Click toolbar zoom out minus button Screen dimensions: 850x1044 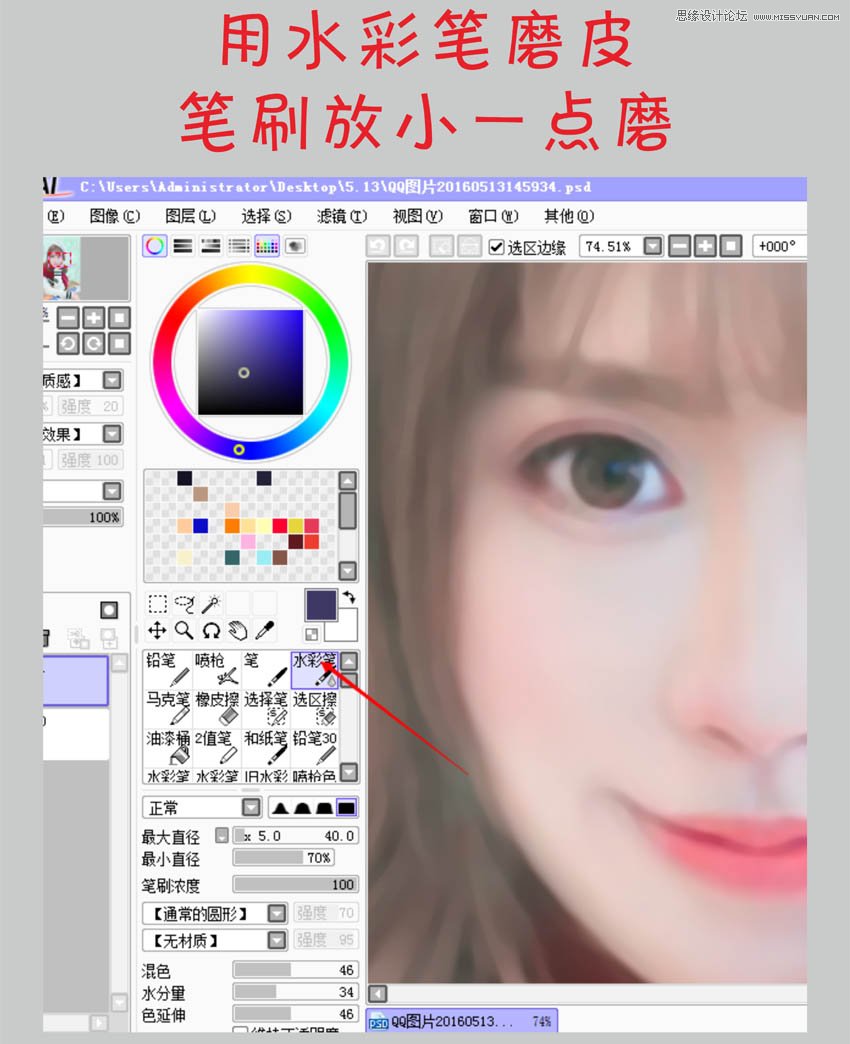(679, 246)
